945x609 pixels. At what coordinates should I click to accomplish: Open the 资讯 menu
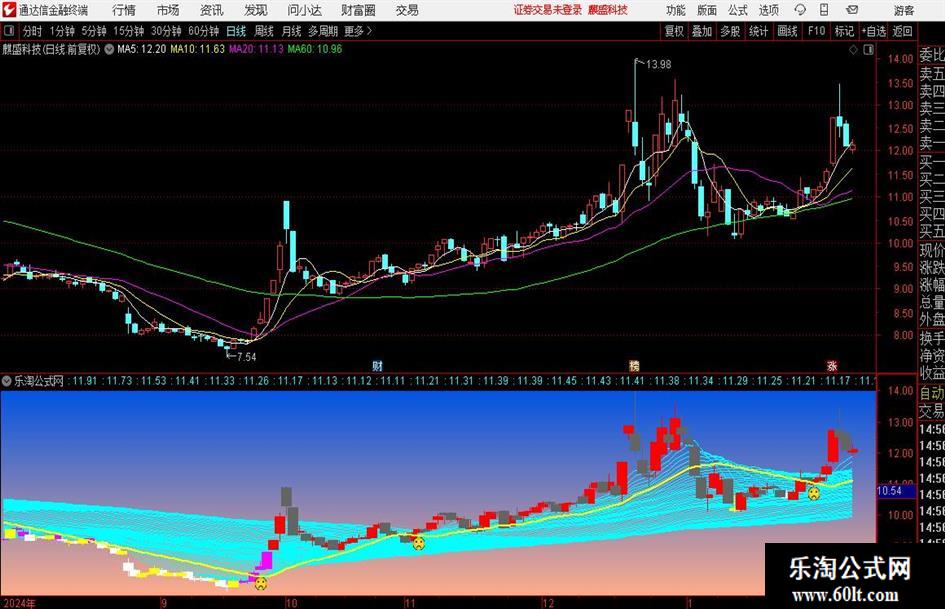tap(212, 10)
